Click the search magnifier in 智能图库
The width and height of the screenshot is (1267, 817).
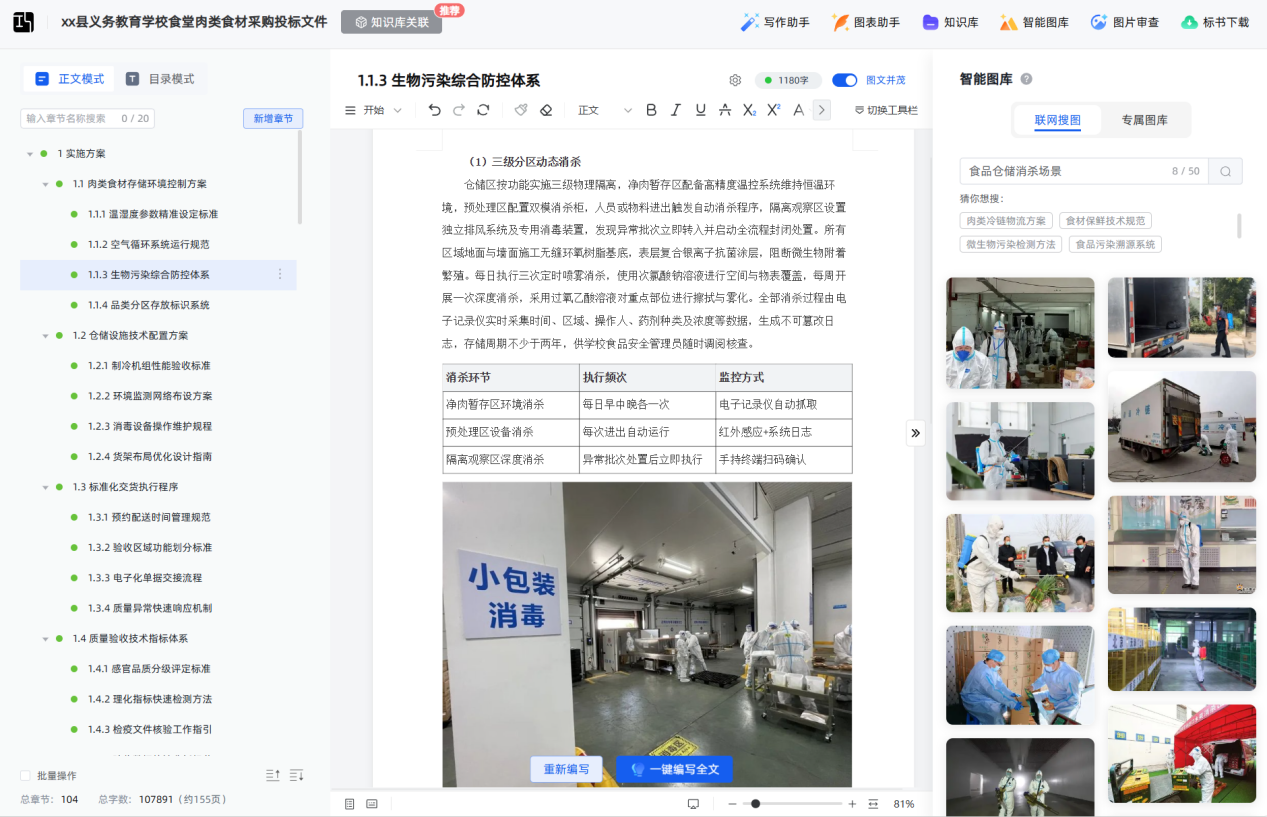click(1225, 171)
